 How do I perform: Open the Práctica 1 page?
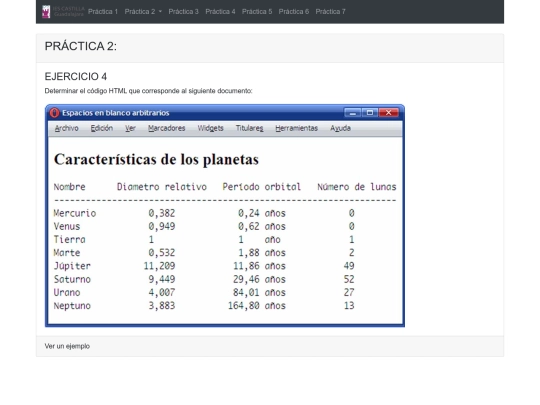[103, 11]
